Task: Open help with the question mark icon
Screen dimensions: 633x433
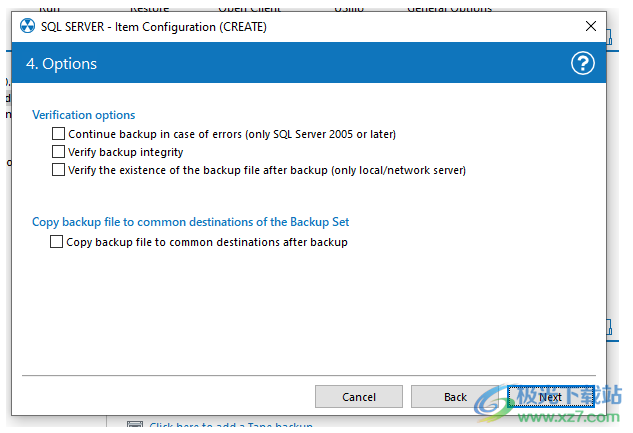Action: (583, 64)
